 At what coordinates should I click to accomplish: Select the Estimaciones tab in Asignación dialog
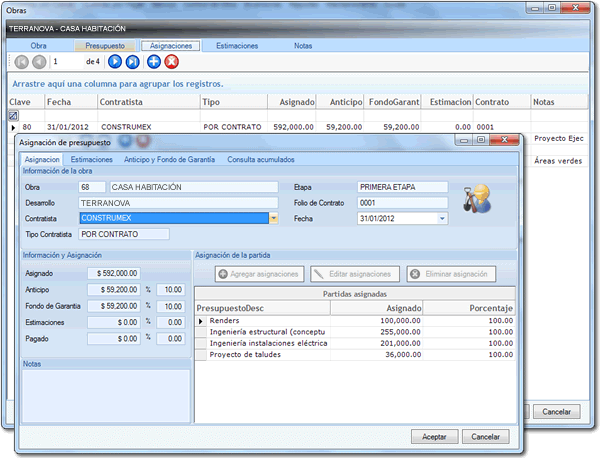click(91, 160)
